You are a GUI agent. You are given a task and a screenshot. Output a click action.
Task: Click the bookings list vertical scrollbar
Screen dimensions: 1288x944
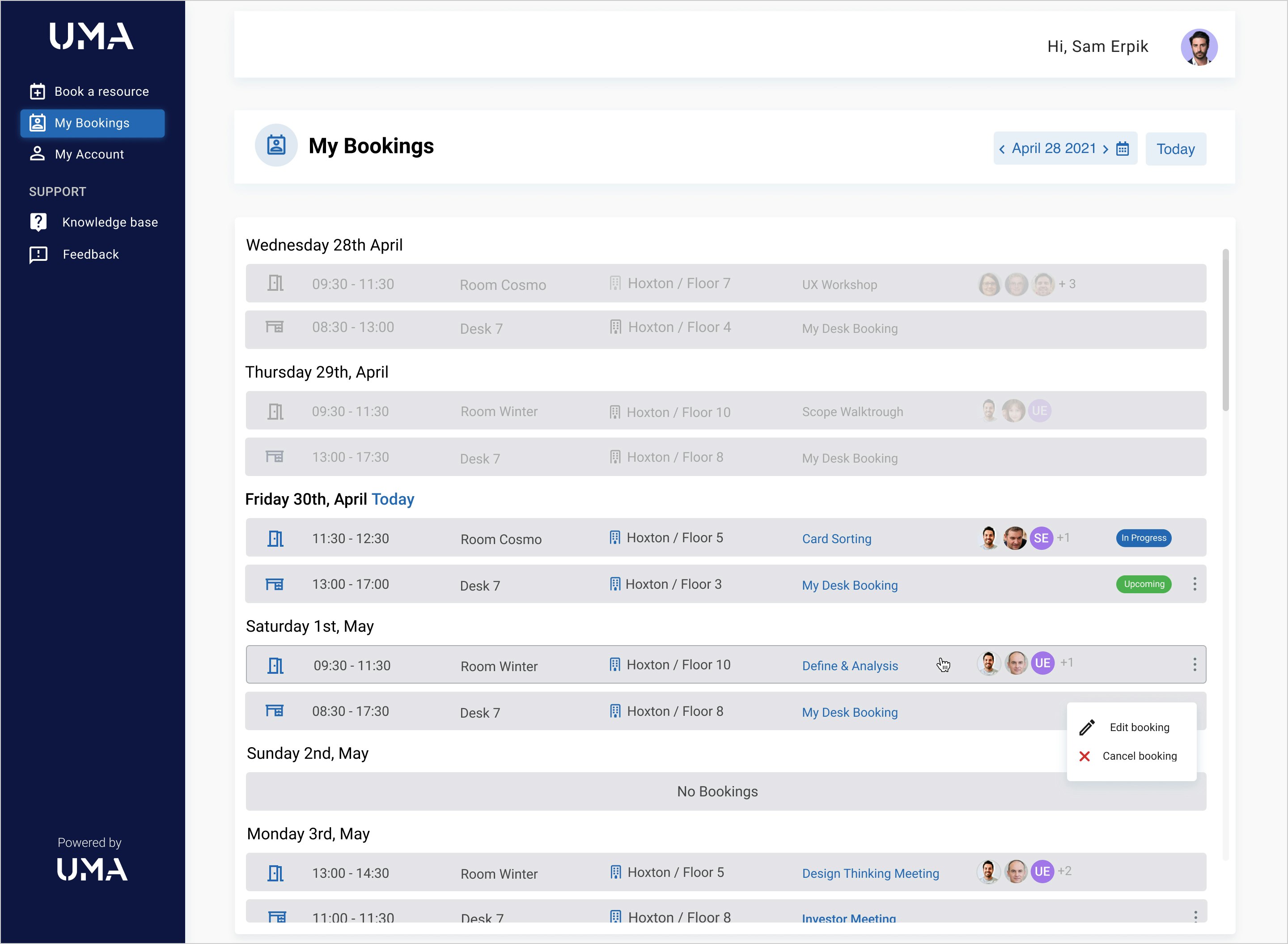[1225, 330]
